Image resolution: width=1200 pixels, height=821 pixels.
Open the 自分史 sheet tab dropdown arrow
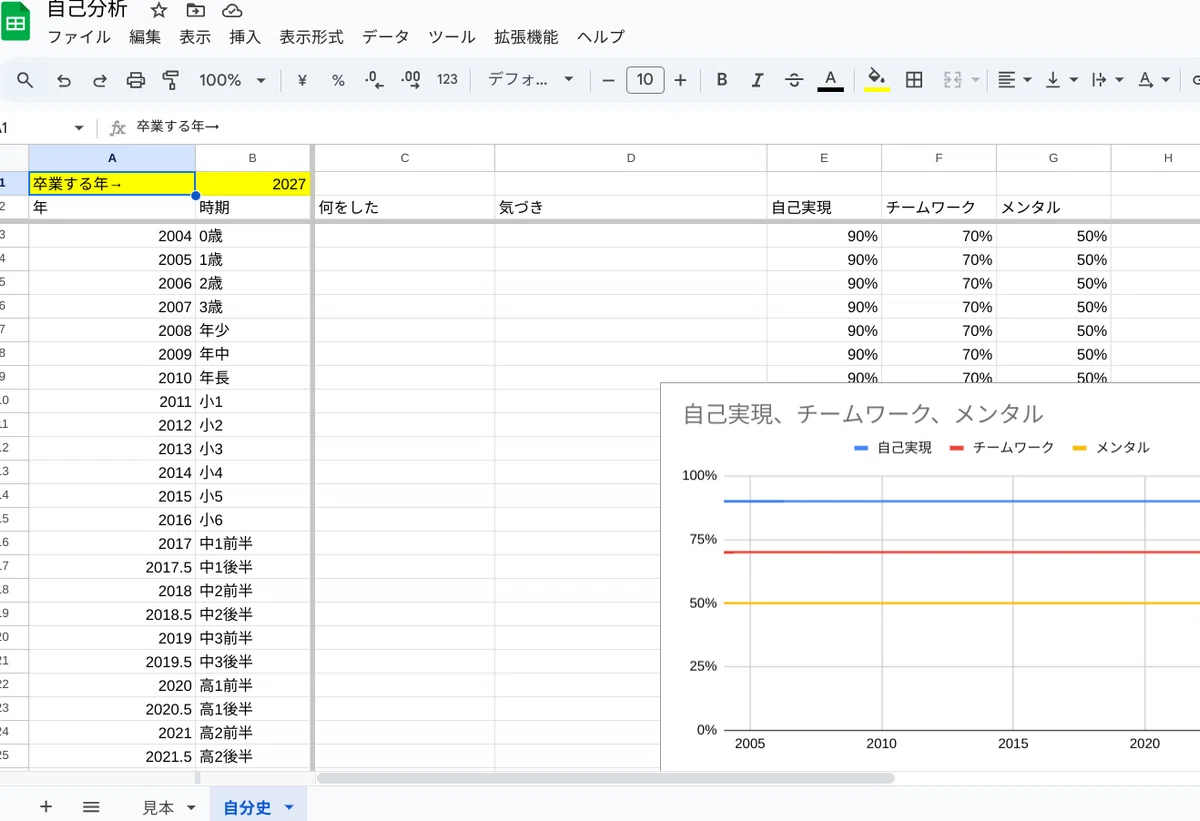pos(290,807)
